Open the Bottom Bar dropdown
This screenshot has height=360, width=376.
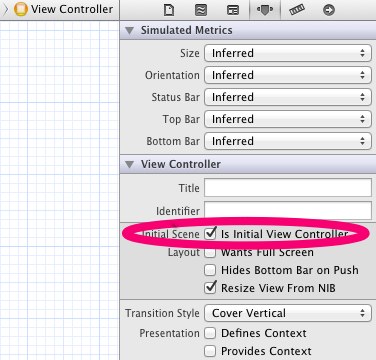tap(288, 141)
